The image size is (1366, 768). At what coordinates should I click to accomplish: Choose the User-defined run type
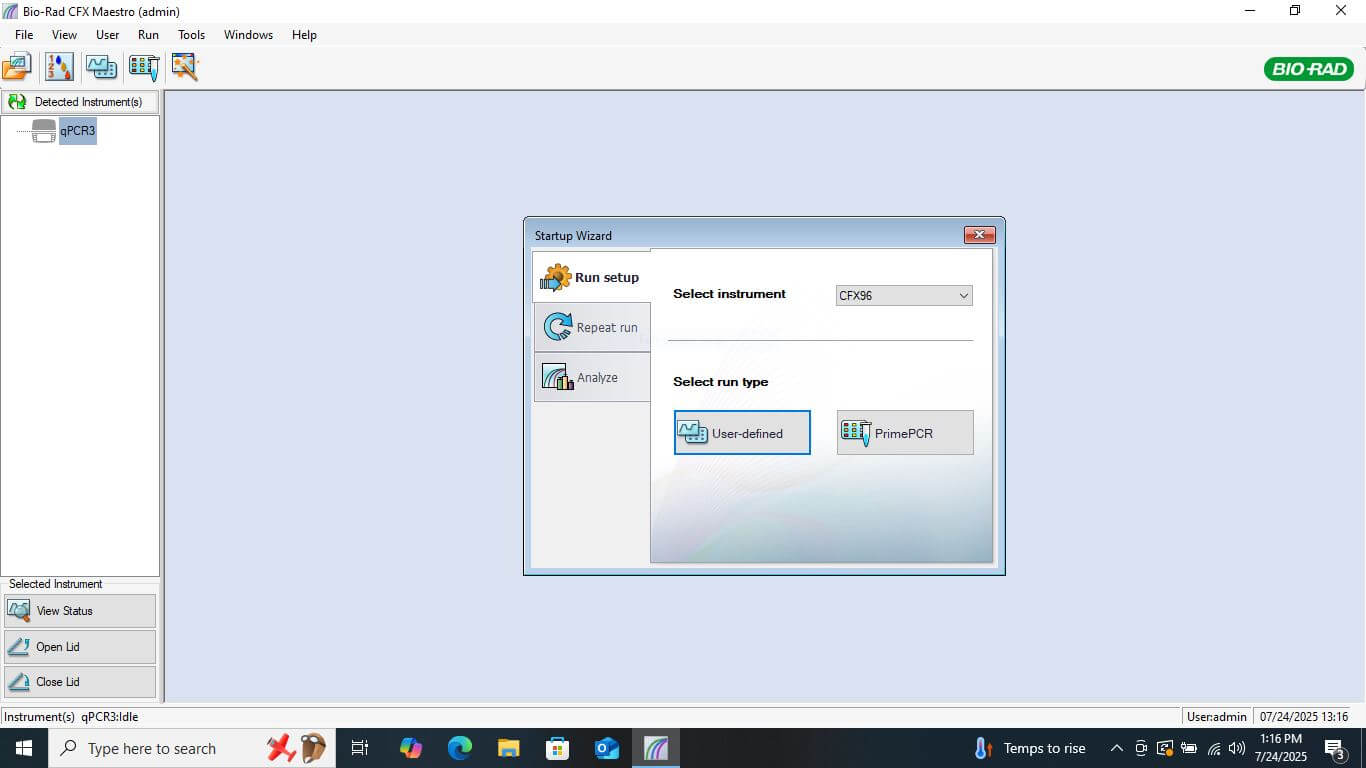pyautogui.click(x=742, y=433)
